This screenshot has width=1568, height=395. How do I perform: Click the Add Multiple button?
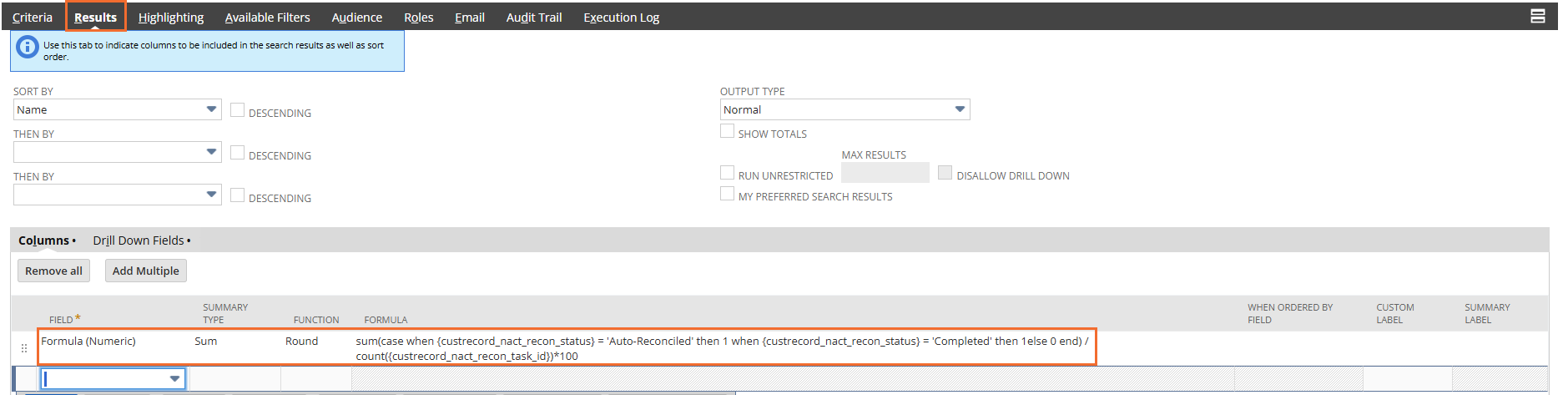click(146, 271)
